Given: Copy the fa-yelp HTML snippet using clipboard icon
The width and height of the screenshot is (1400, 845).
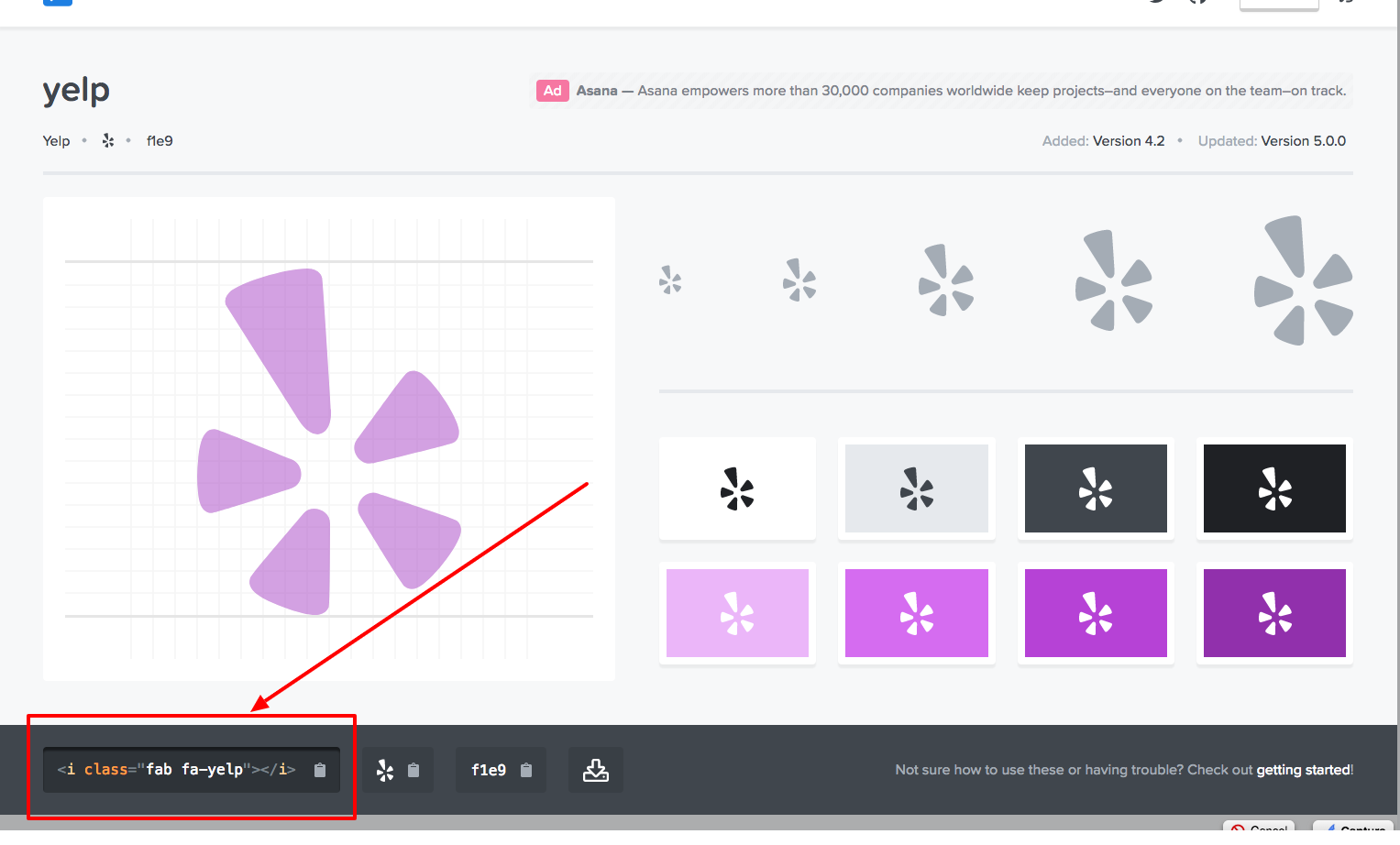Looking at the screenshot, I should pyautogui.click(x=320, y=770).
